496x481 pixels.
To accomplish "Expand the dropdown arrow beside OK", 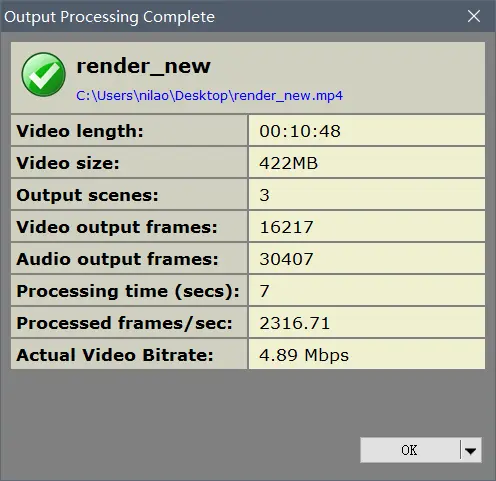I will click(471, 451).
